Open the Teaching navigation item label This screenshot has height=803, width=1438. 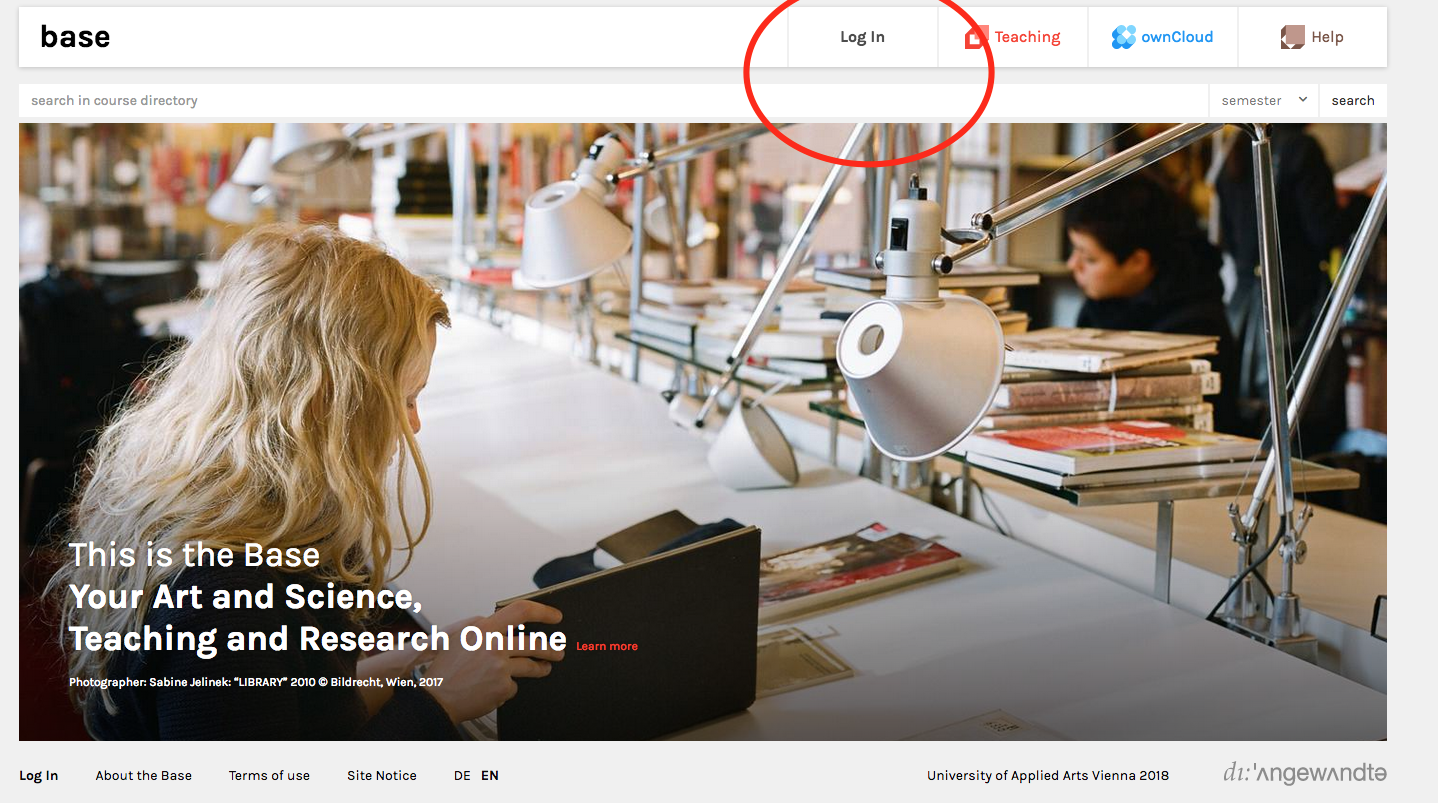pos(1027,37)
